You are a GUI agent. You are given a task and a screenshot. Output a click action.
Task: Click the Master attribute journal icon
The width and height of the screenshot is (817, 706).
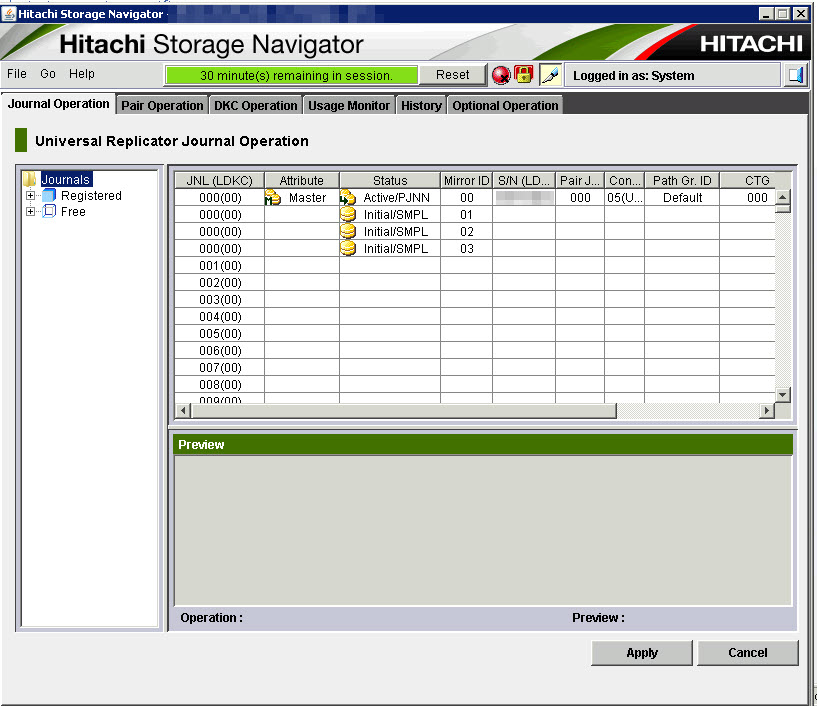point(273,197)
